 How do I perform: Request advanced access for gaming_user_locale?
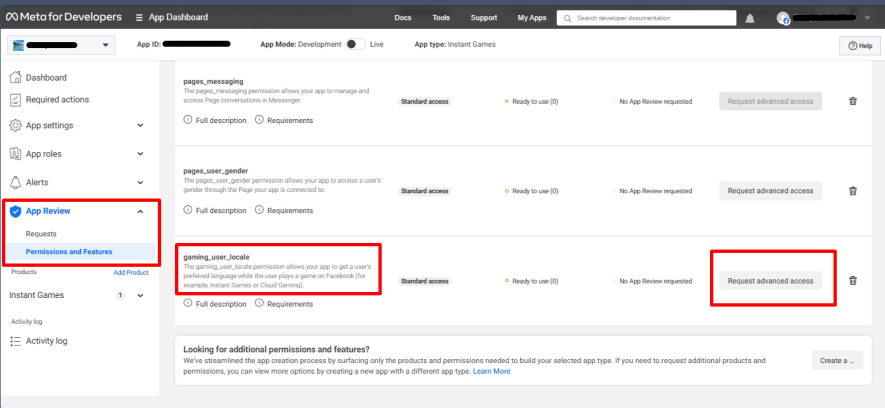pyautogui.click(x=770, y=280)
